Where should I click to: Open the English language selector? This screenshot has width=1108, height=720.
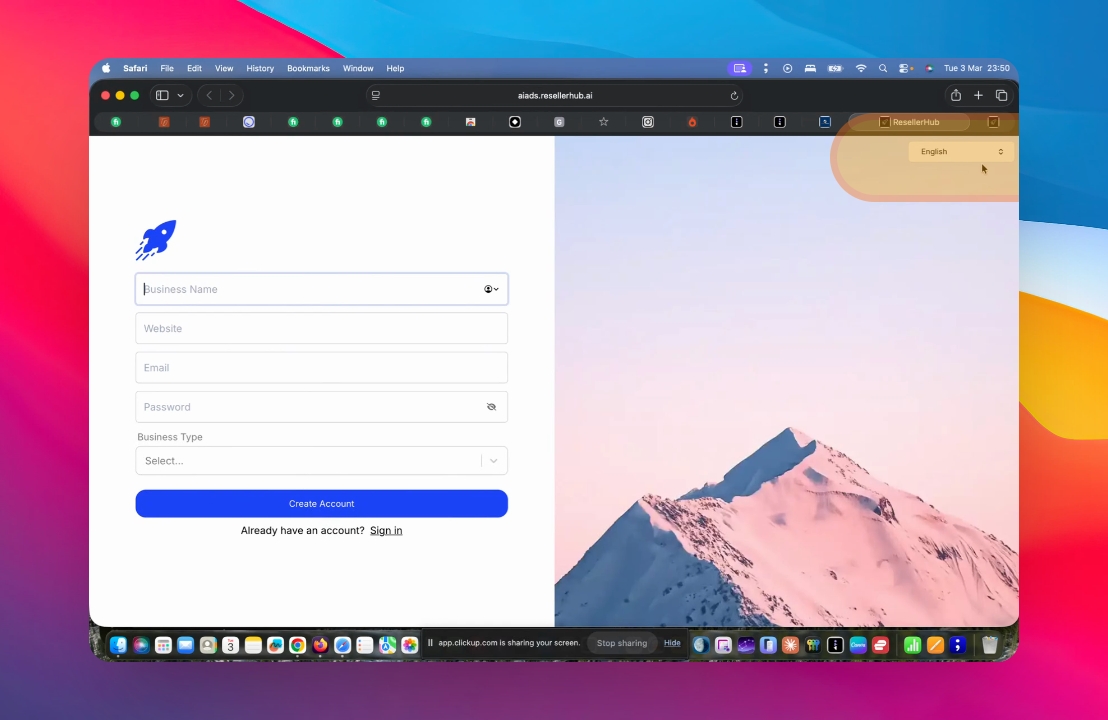(961, 152)
